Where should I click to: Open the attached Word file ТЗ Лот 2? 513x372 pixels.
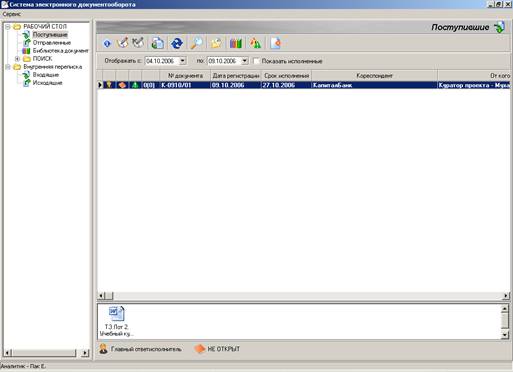tap(117, 321)
